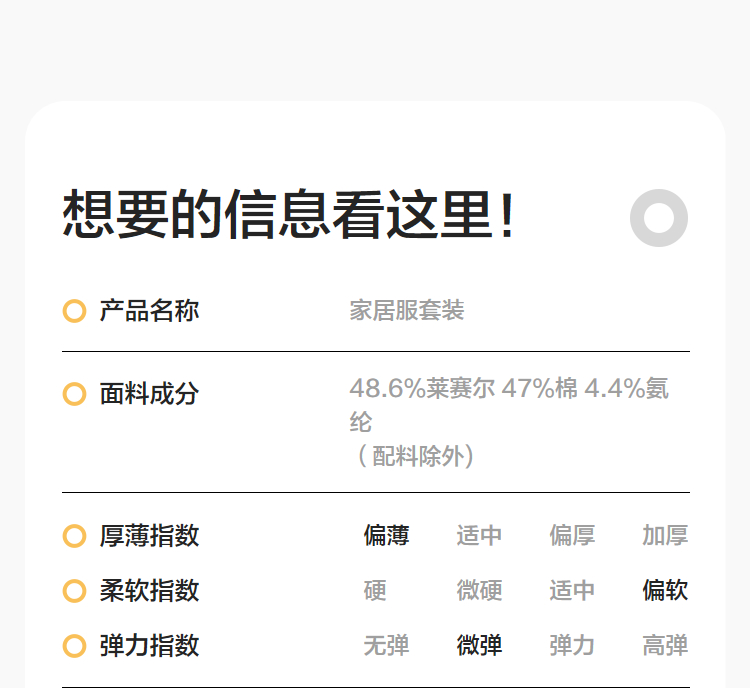Click the large gray ring icon beside the title
This screenshot has width=750, height=688.
(x=659, y=217)
